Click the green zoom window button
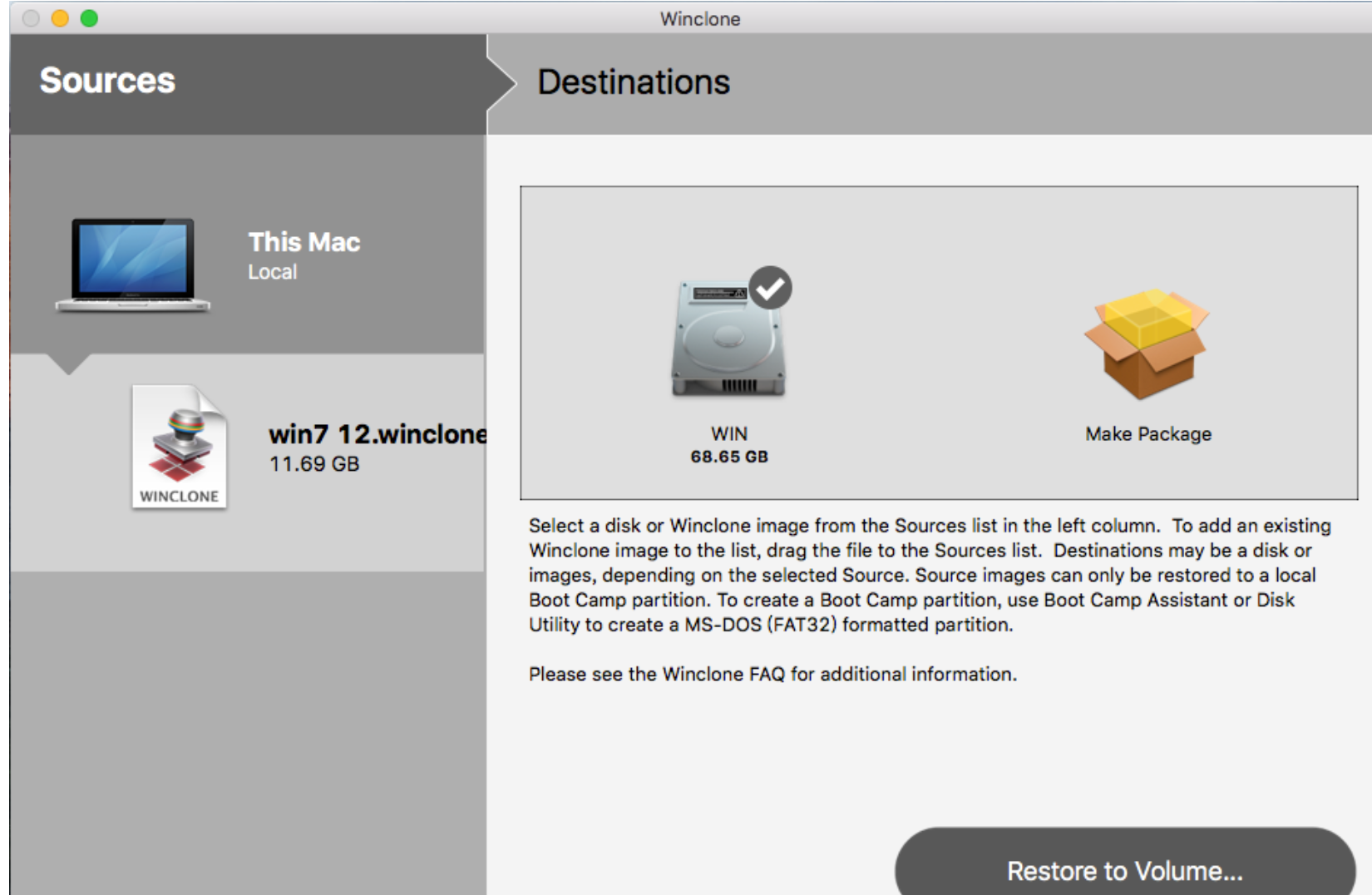1372x895 pixels. coord(89,18)
